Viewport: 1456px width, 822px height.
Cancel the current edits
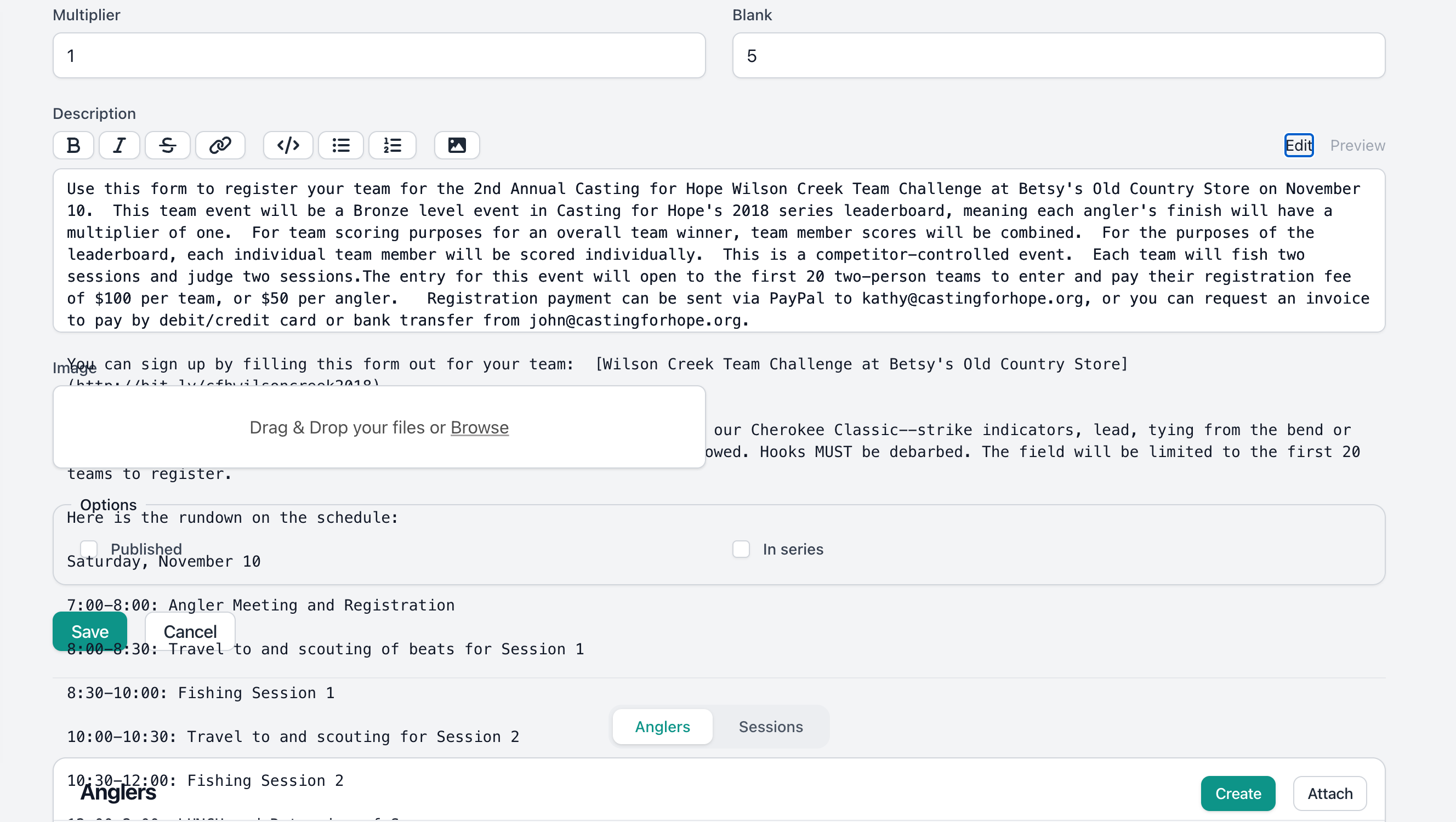[x=189, y=631]
